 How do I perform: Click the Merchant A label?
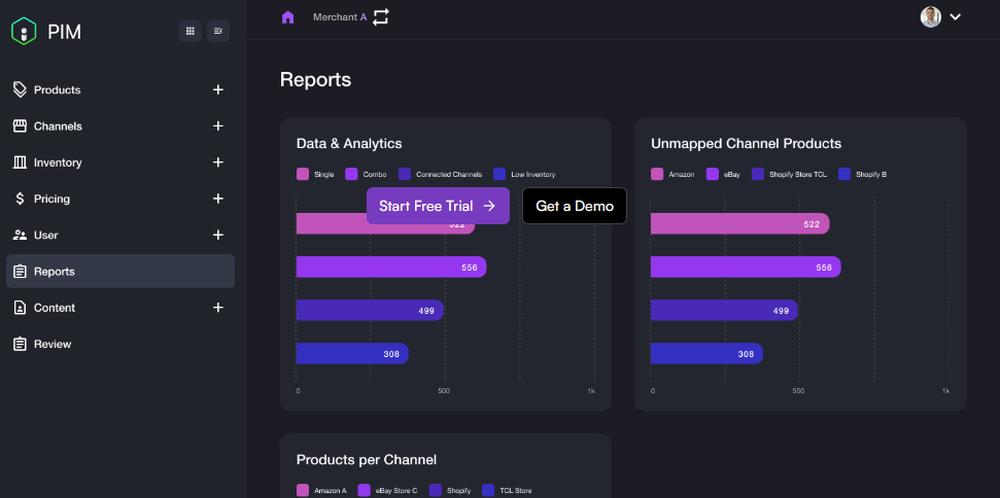click(x=340, y=17)
